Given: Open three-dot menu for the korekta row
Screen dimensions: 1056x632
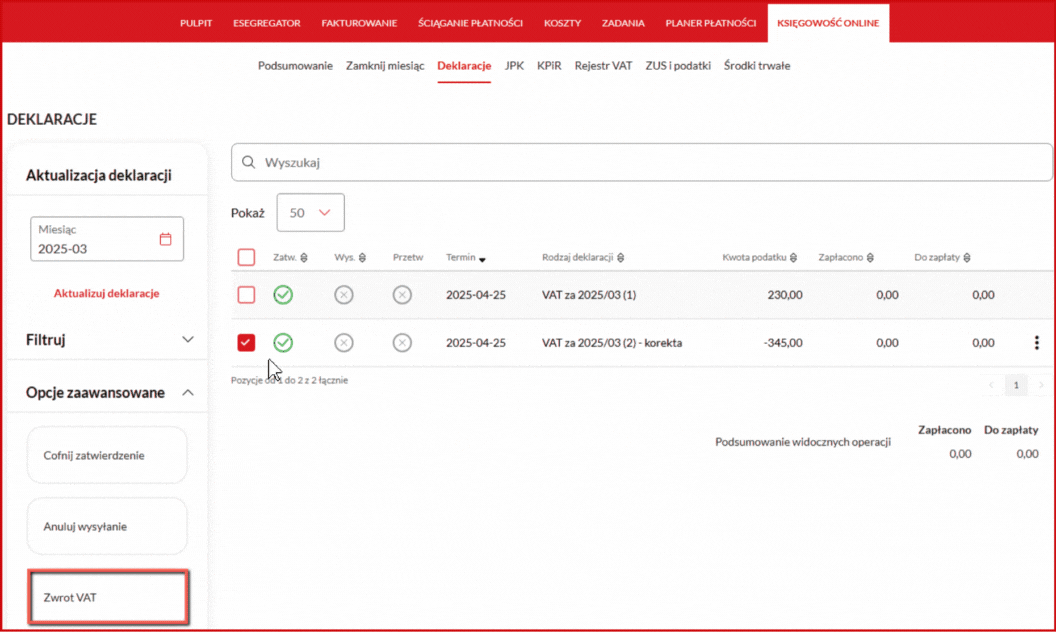Looking at the screenshot, I should [1036, 343].
